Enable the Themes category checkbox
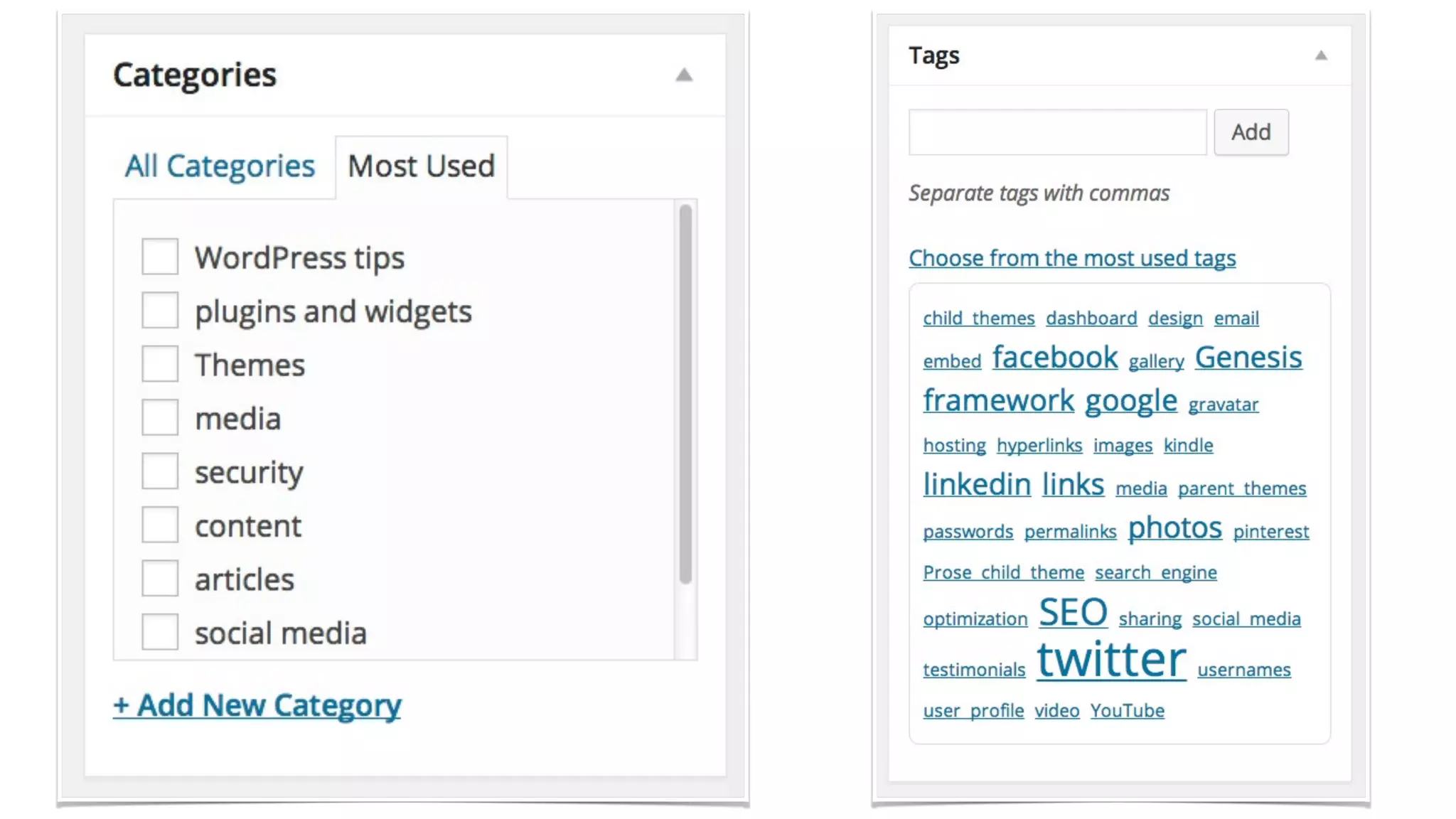 coord(160,364)
